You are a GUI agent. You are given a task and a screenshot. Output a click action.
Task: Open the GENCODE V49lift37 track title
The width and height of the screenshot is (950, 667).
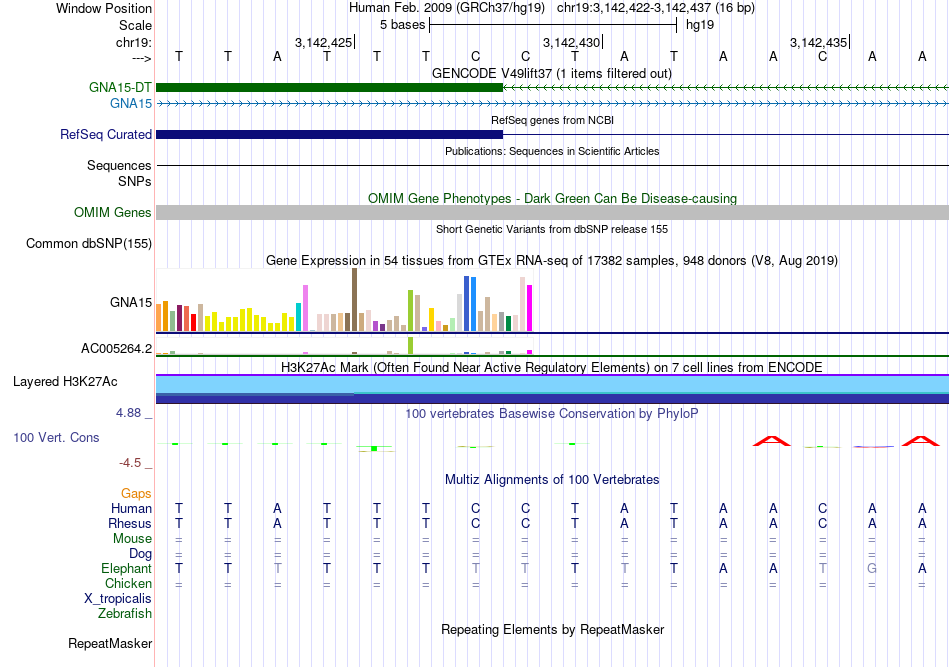[552, 73]
